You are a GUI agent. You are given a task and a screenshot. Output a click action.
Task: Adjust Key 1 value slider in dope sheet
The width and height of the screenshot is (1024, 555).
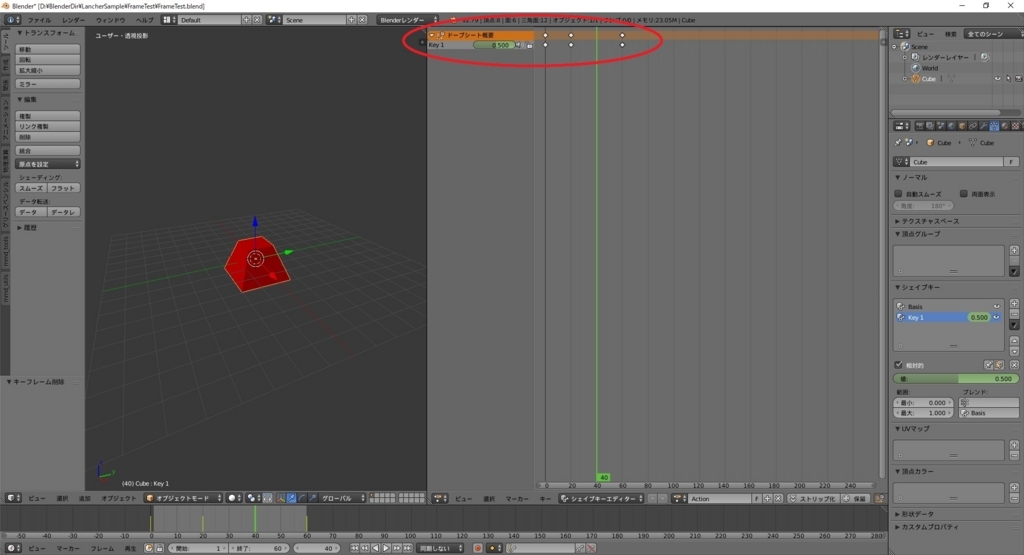pos(493,45)
